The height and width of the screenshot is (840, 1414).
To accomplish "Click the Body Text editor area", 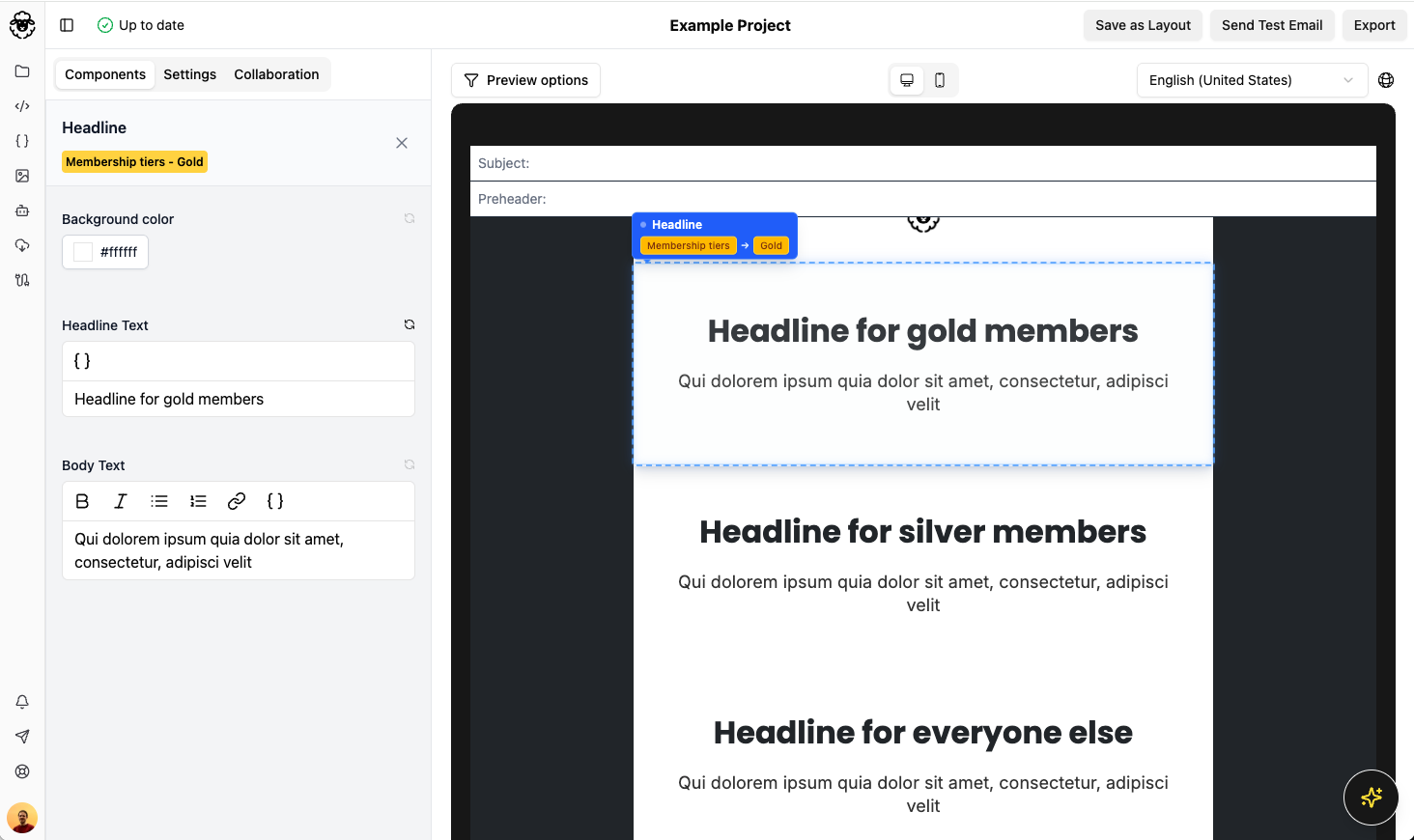I will click(x=239, y=550).
